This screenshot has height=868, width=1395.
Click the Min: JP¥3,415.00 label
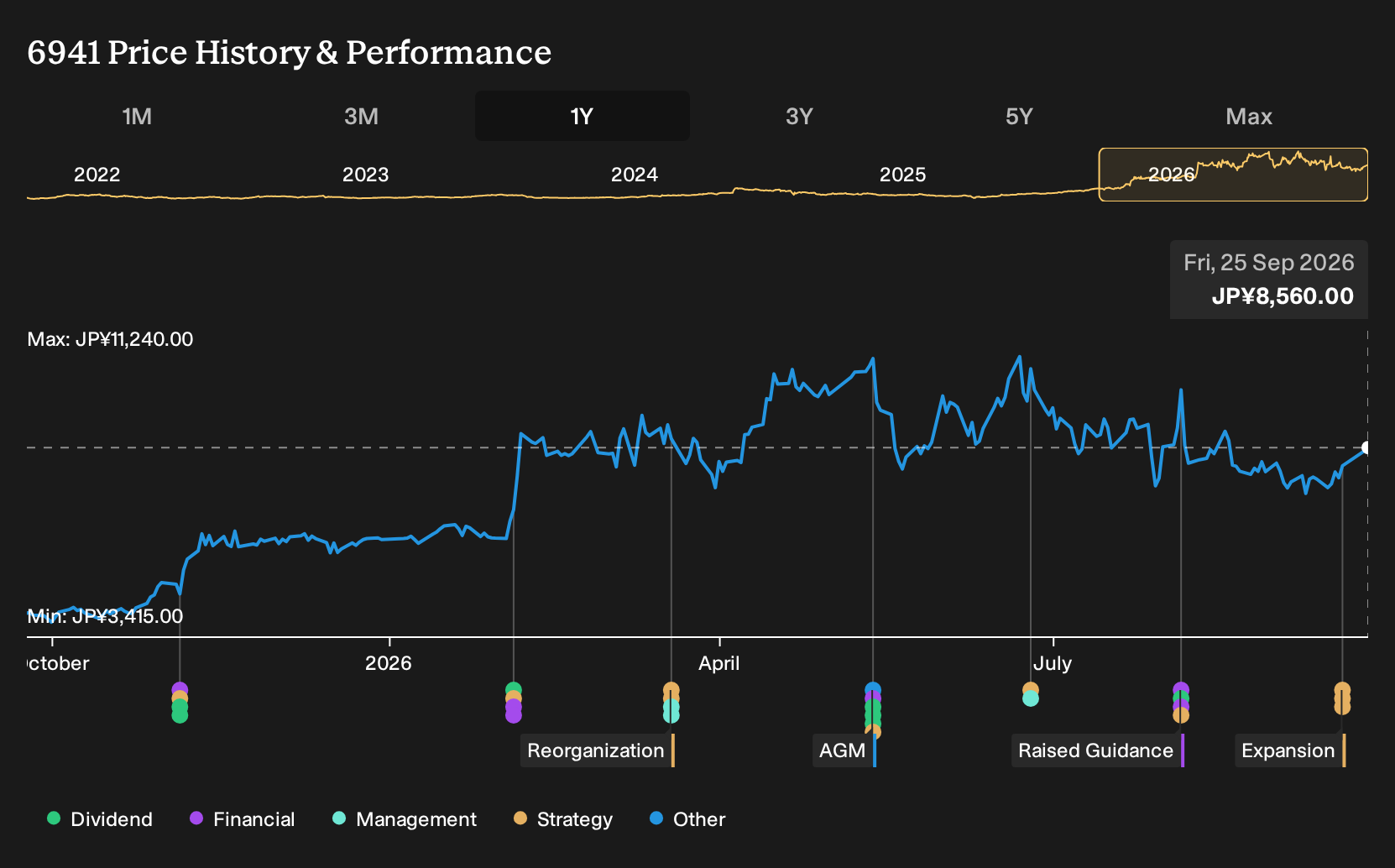pyautogui.click(x=105, y=616)
